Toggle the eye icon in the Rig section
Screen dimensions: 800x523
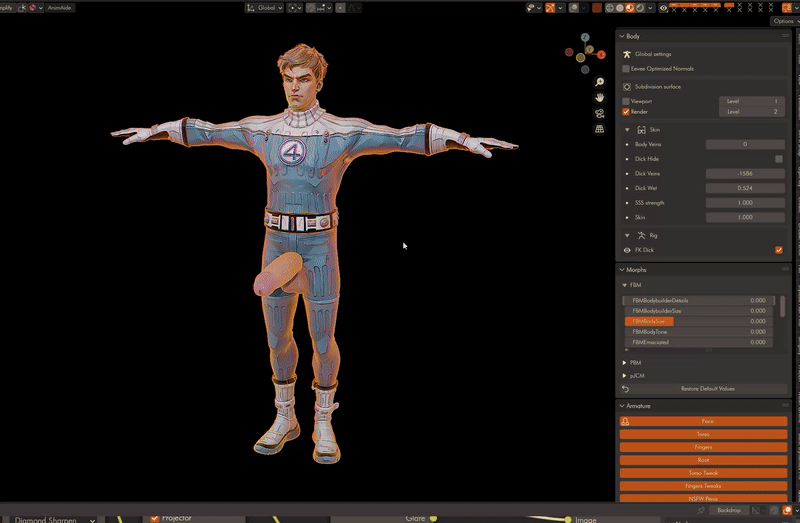[x=627, y=250]
